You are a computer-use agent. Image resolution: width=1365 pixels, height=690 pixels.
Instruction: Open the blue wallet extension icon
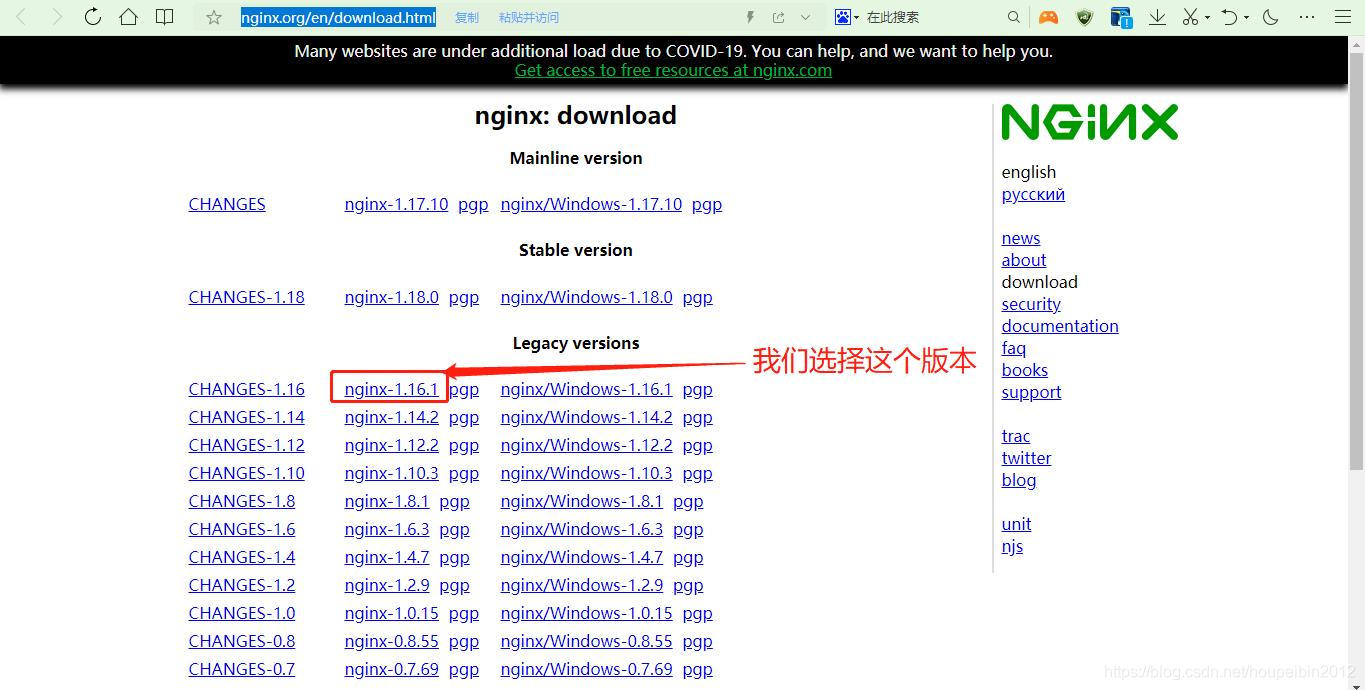tap(1121, 17)
